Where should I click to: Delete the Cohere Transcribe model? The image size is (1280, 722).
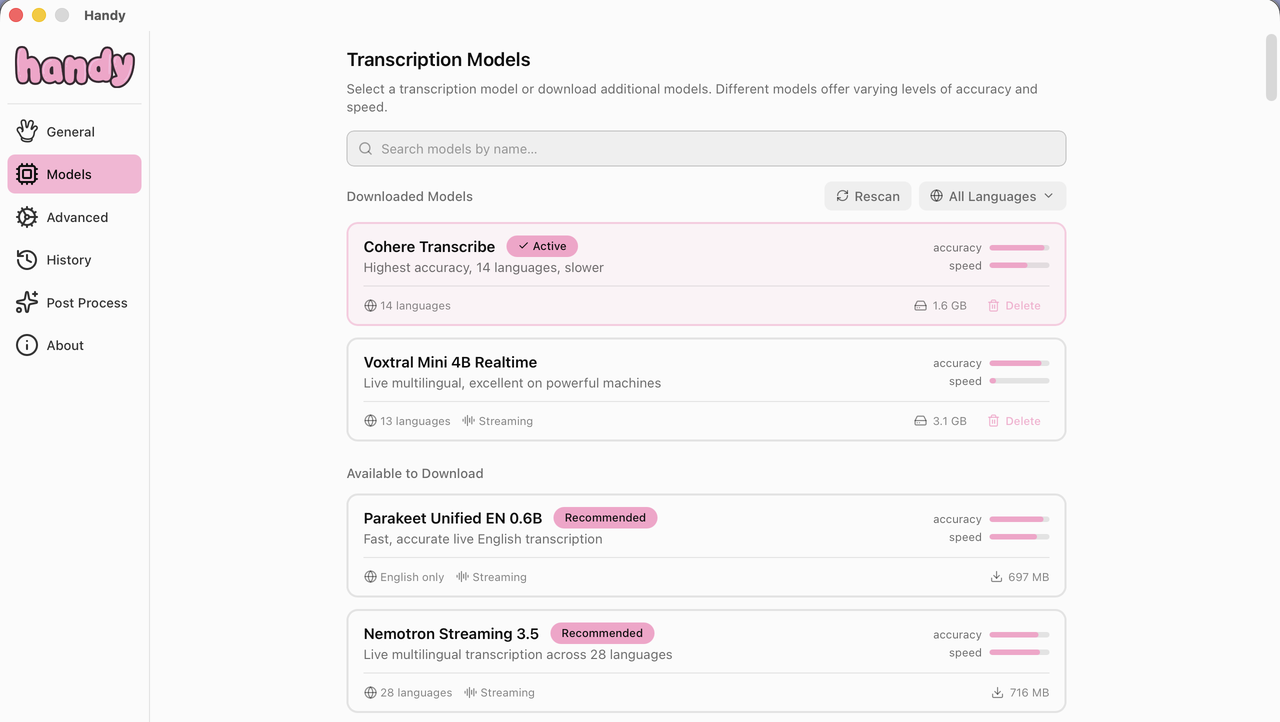1014,306
